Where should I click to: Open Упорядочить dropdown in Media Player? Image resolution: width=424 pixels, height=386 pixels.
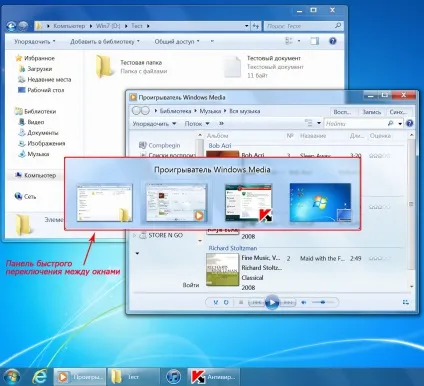[x=154, y=124]
